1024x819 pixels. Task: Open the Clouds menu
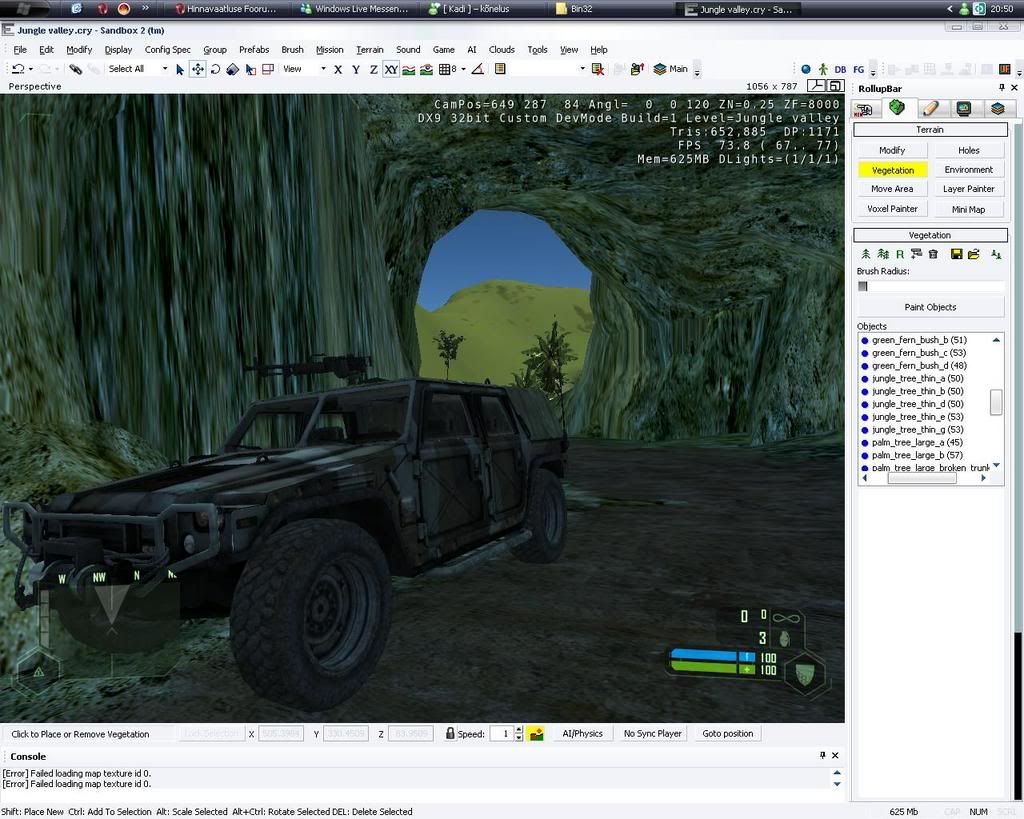tap(502, 50)
